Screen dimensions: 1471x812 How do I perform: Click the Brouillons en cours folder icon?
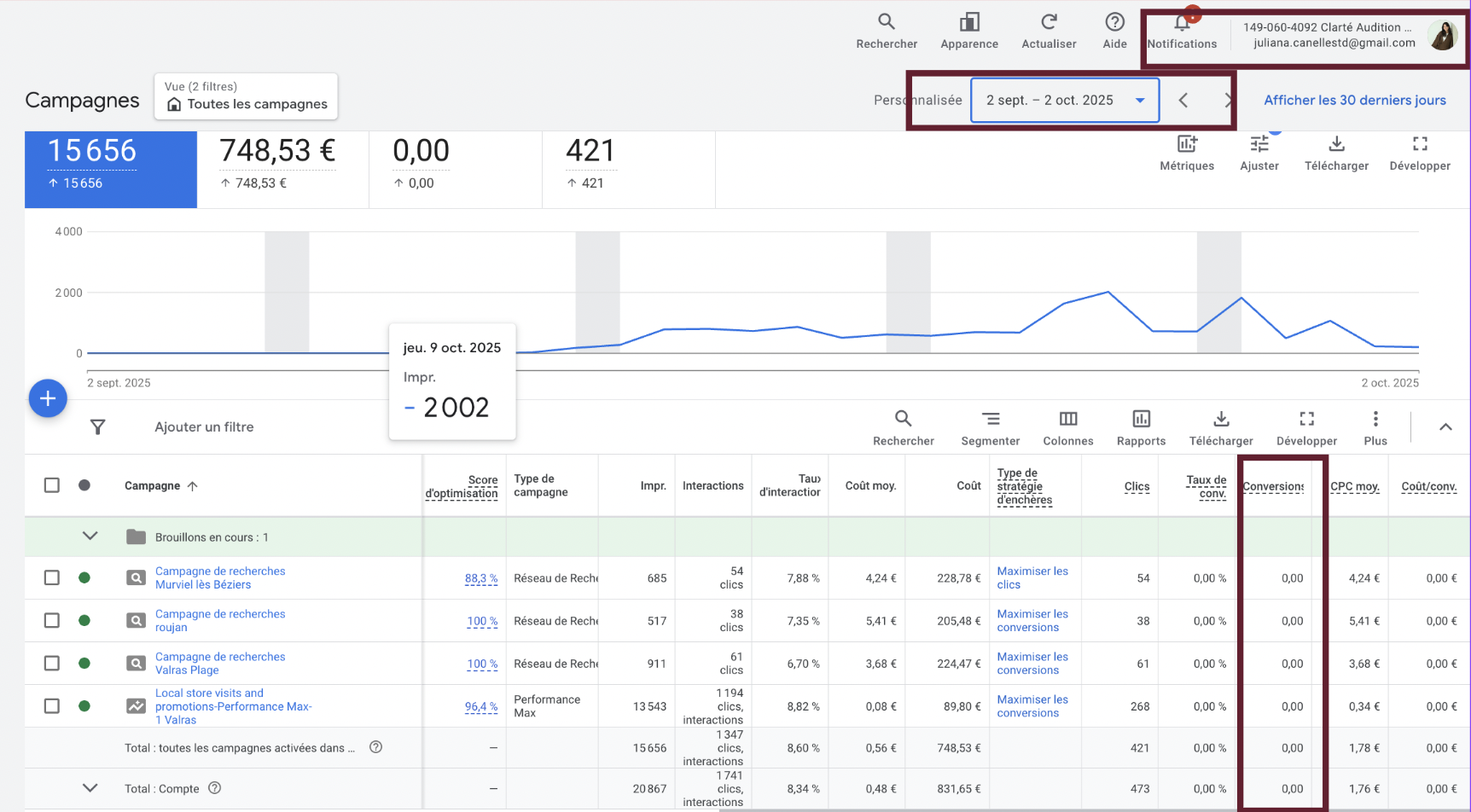[x=136, y=536]
